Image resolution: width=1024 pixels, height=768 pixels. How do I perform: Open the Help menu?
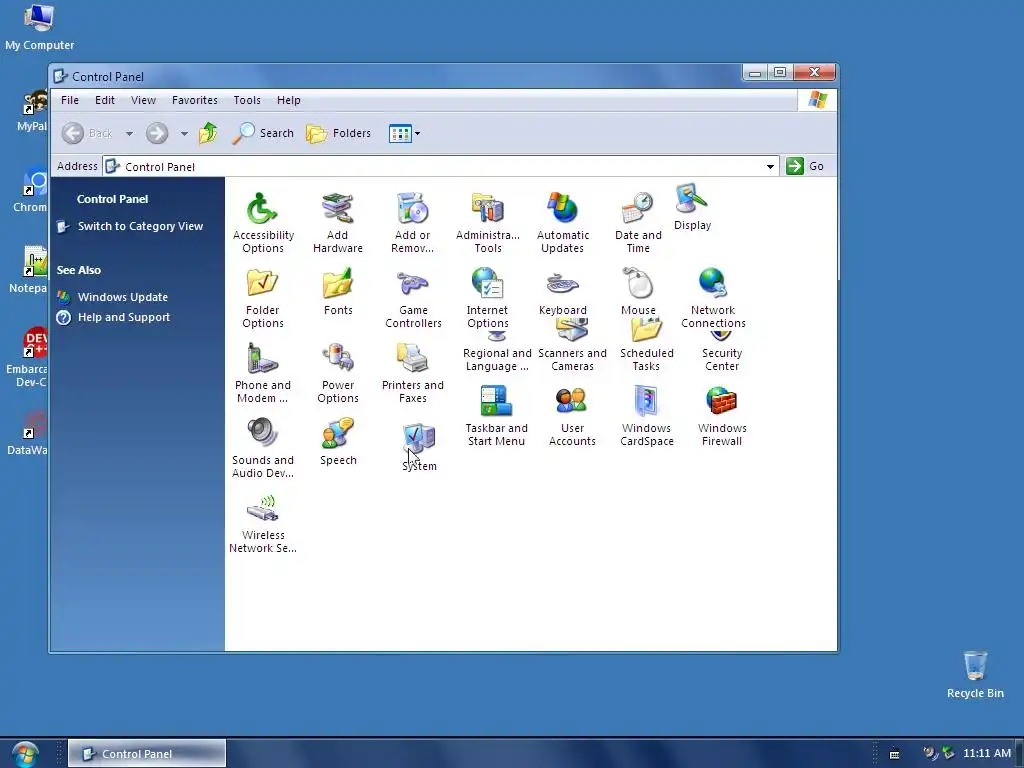pos(289,100)
